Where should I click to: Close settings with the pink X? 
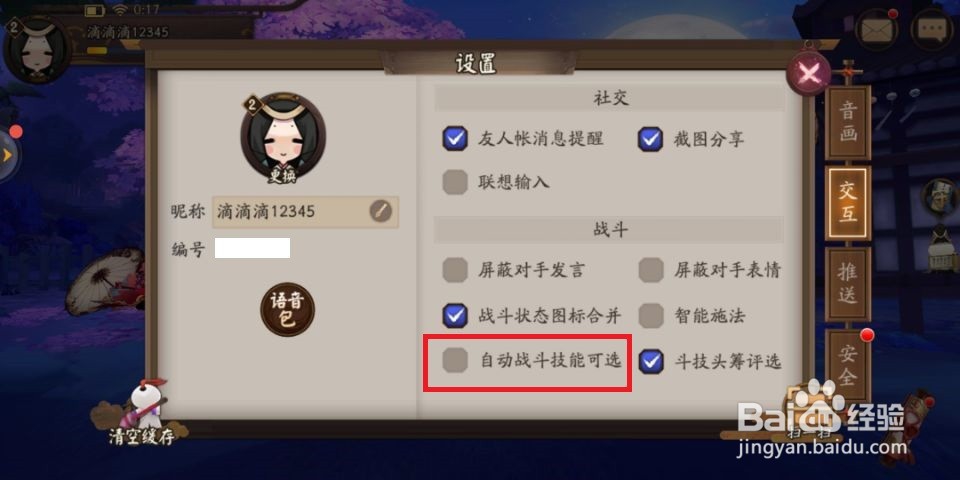809,74
